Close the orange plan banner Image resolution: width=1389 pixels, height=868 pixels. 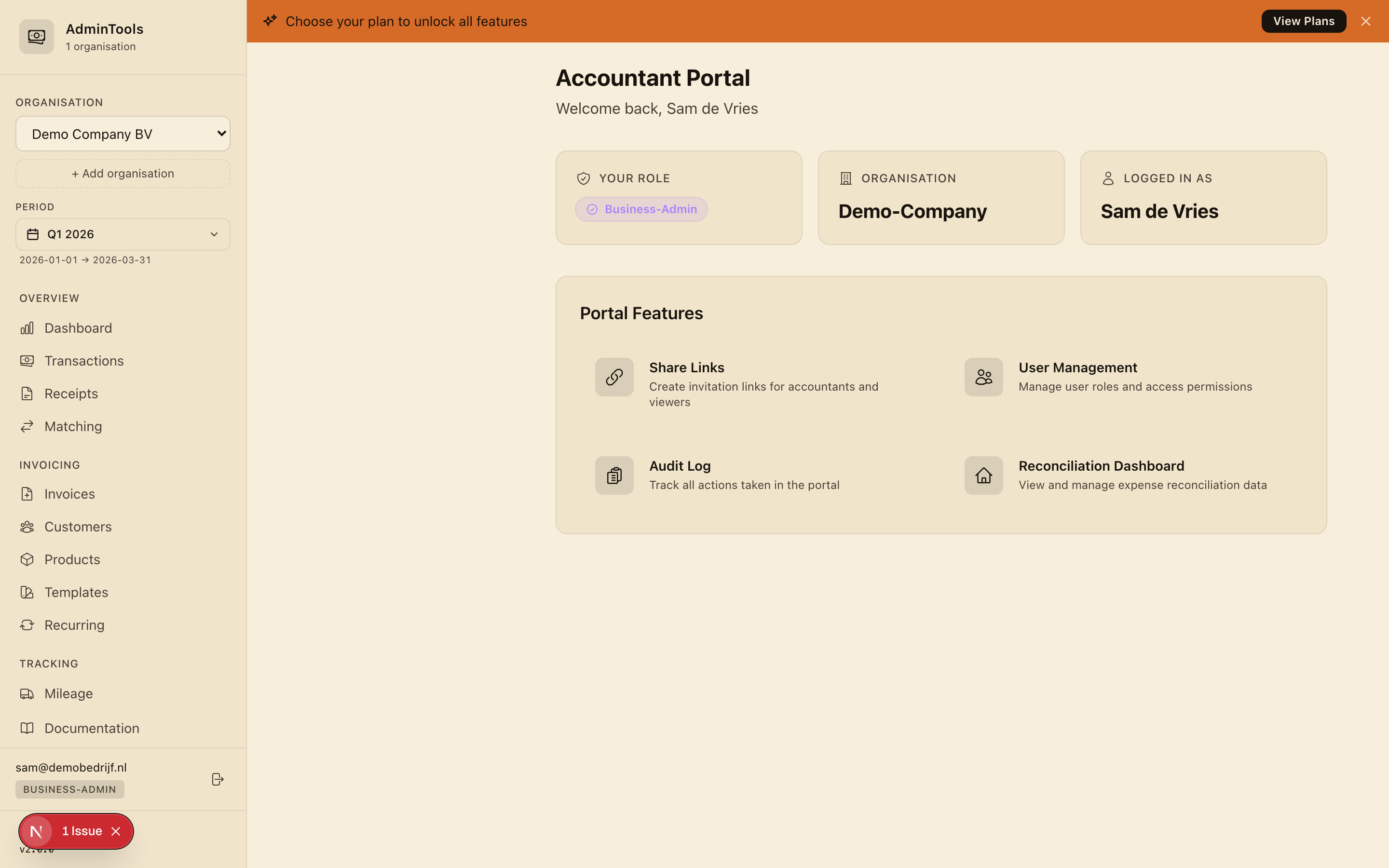(x=1365, y=21)
